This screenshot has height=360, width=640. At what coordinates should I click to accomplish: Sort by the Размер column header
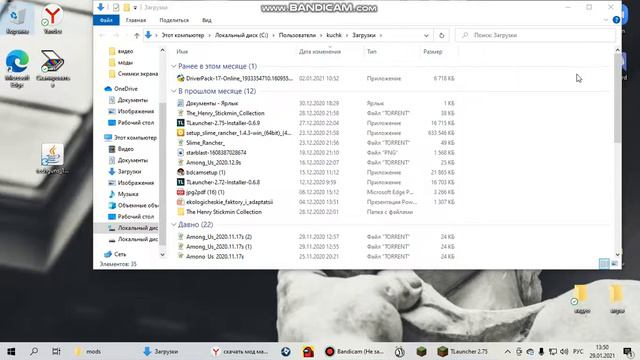click(x=433, y=52)
